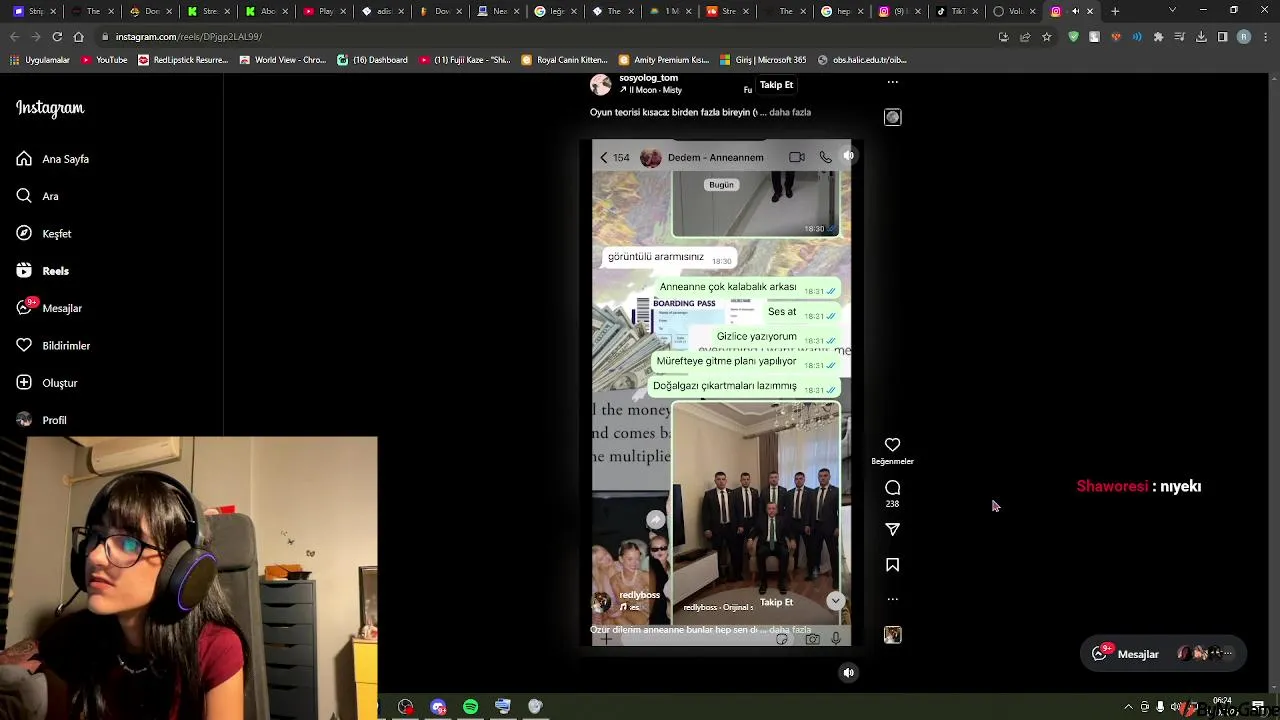The image size is (1280, 720).
Task: Click browser home button
Action: pos(78,37)
